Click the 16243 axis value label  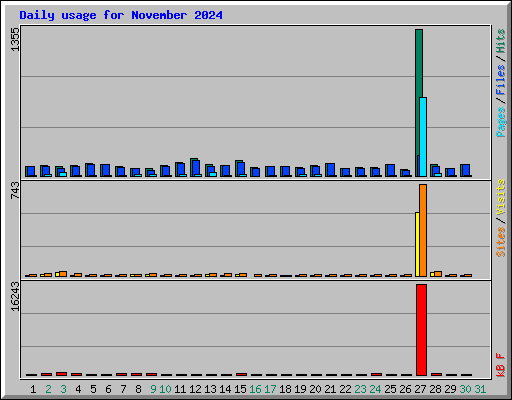tap(15, 297)
